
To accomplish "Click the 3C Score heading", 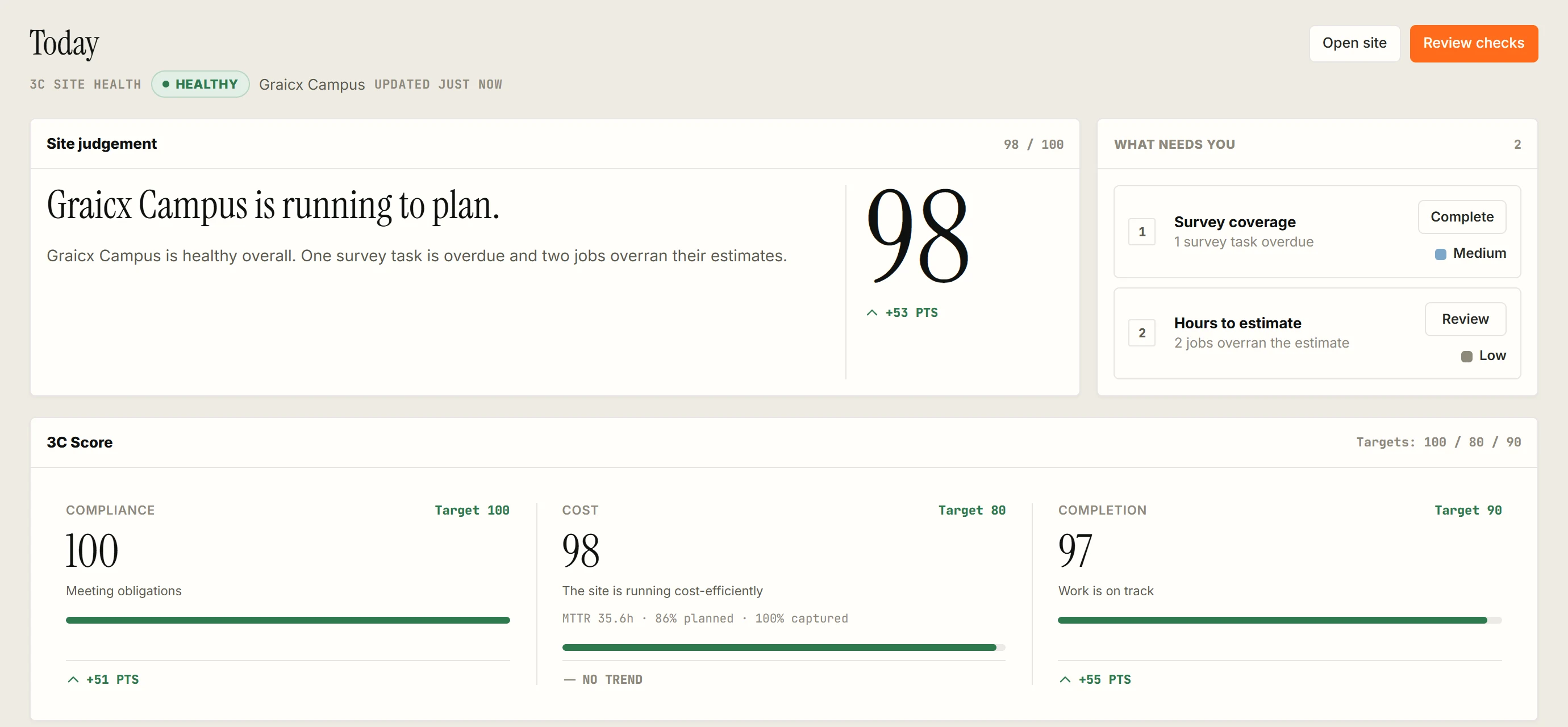I will click(x=80, y=442).
